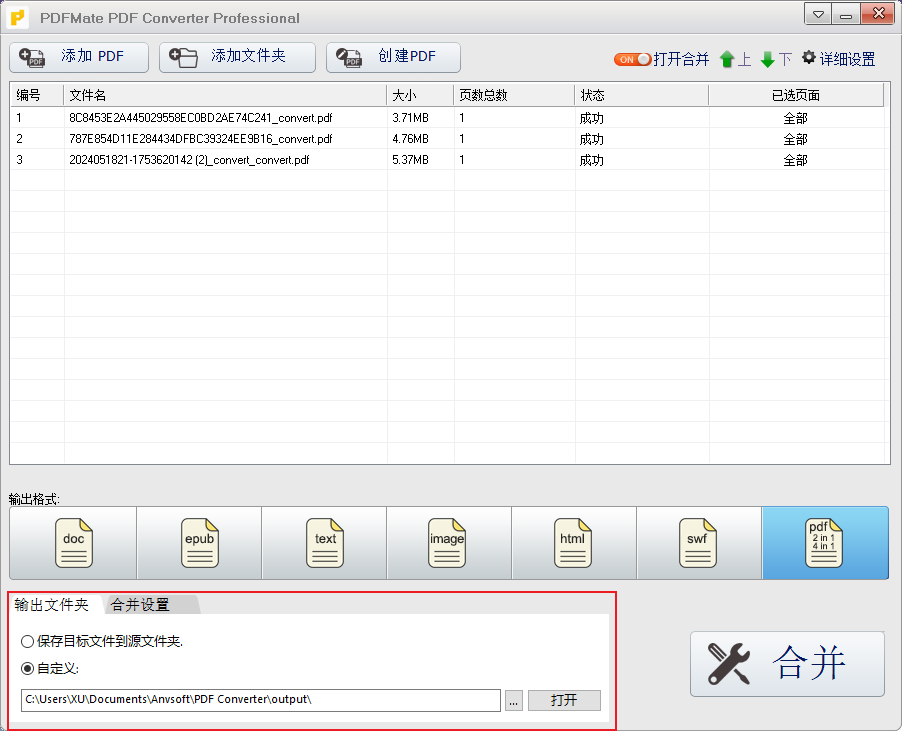The image size is (902, 731).
Task: Click the 添加文件夹 button
Action: [x=237, y=57]
